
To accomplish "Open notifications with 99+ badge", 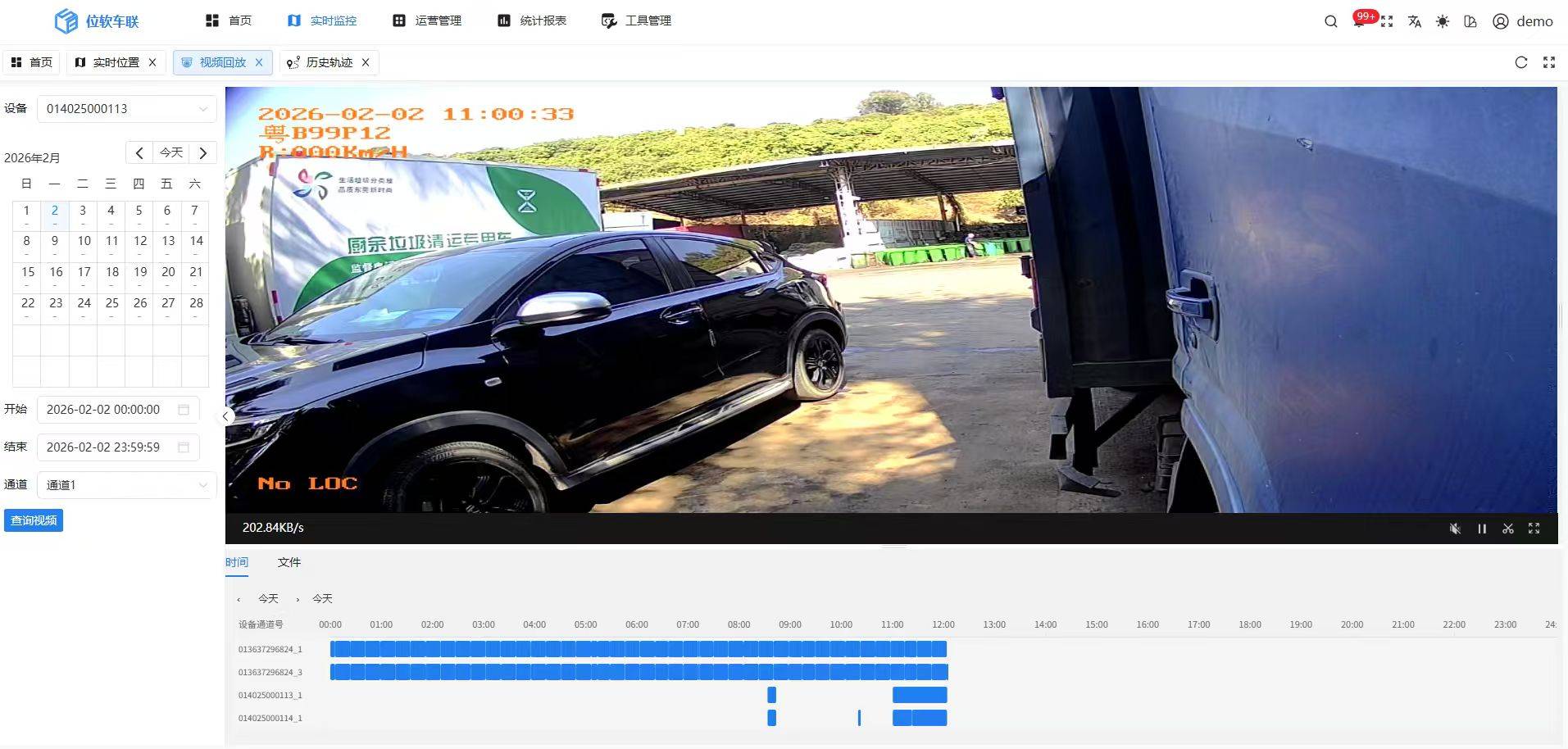I will pyautogui.click(x=1360, y=21).
